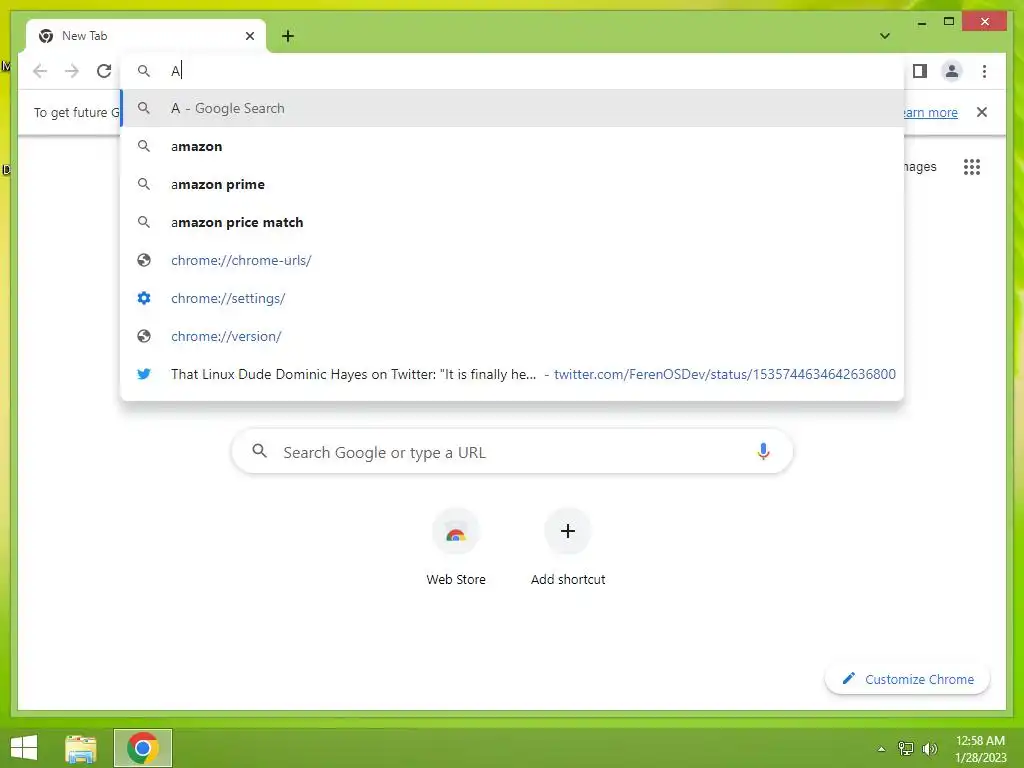Choose the 'A - Google Search' suggestion

(512, 108)
